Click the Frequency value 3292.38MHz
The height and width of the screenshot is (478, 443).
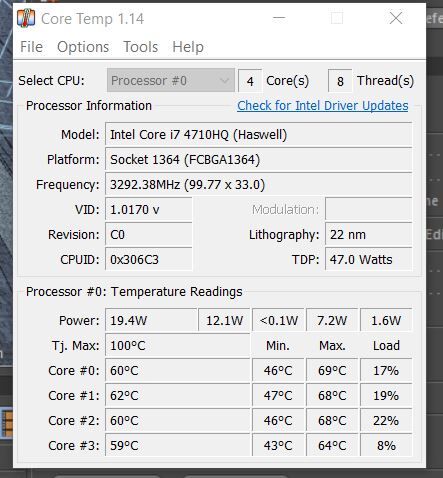259,185
